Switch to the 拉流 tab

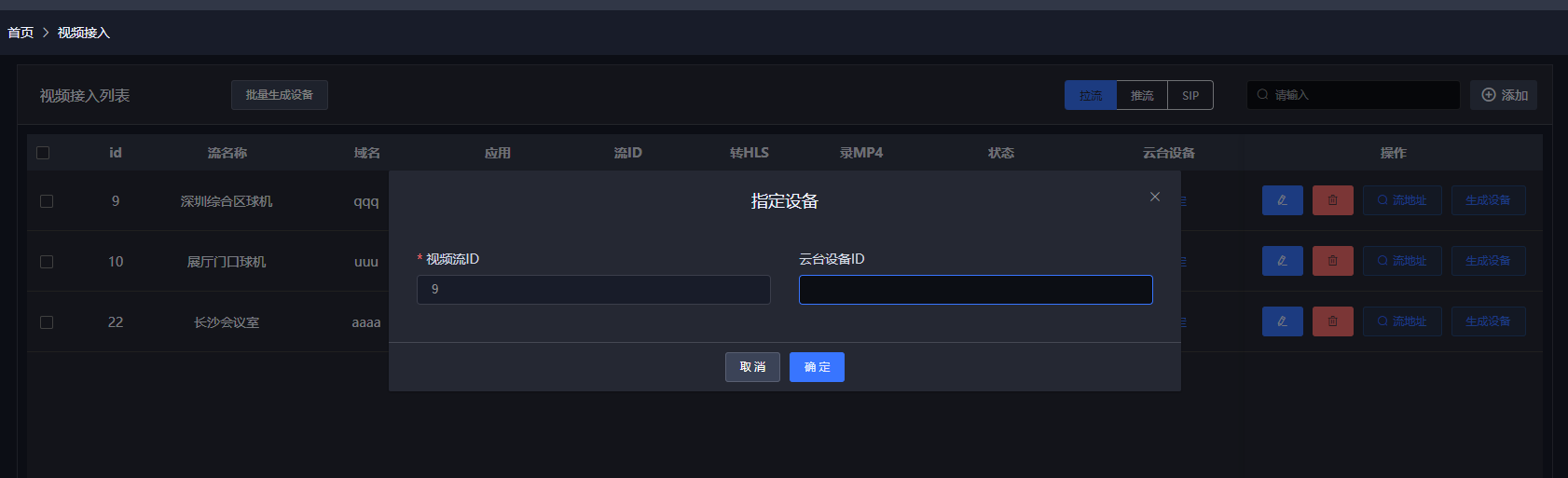point(1091,95)
